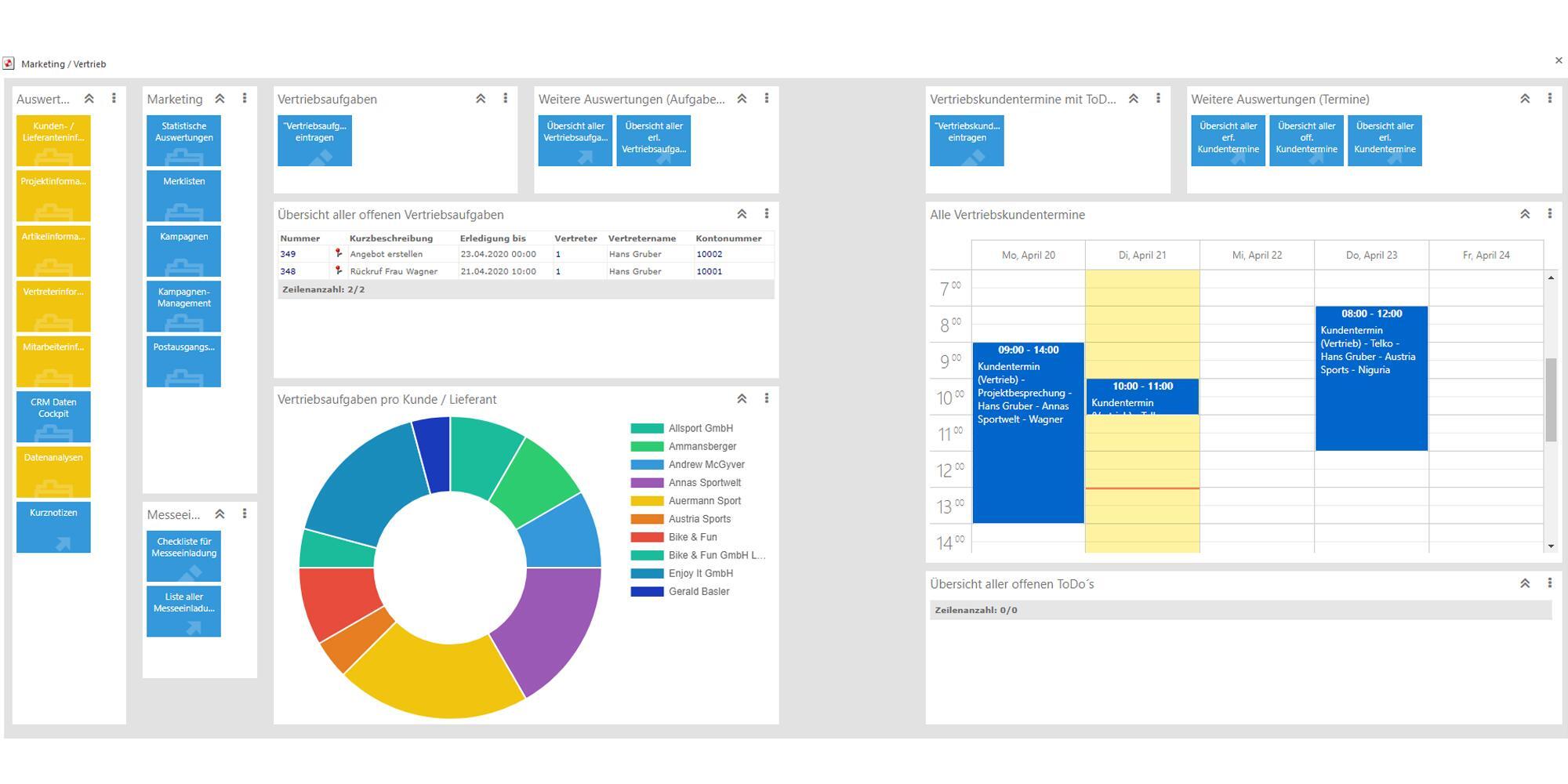Open Übersicht aller erl. Kundentermine tile
This screenshot has height=784, width=1568.
pyautogui.click(x=1385, y=140)
